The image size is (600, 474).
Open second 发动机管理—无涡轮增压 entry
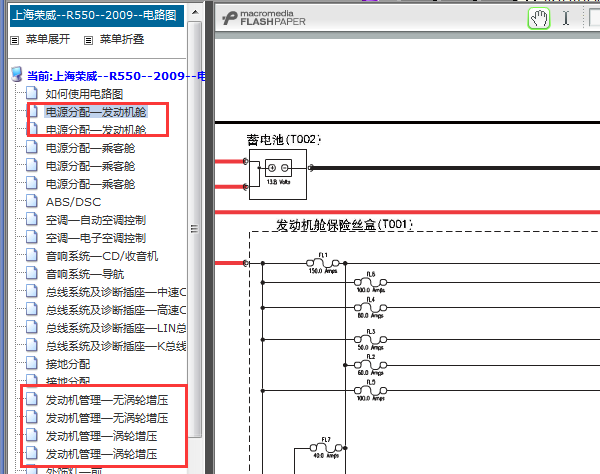coord(107,418)
